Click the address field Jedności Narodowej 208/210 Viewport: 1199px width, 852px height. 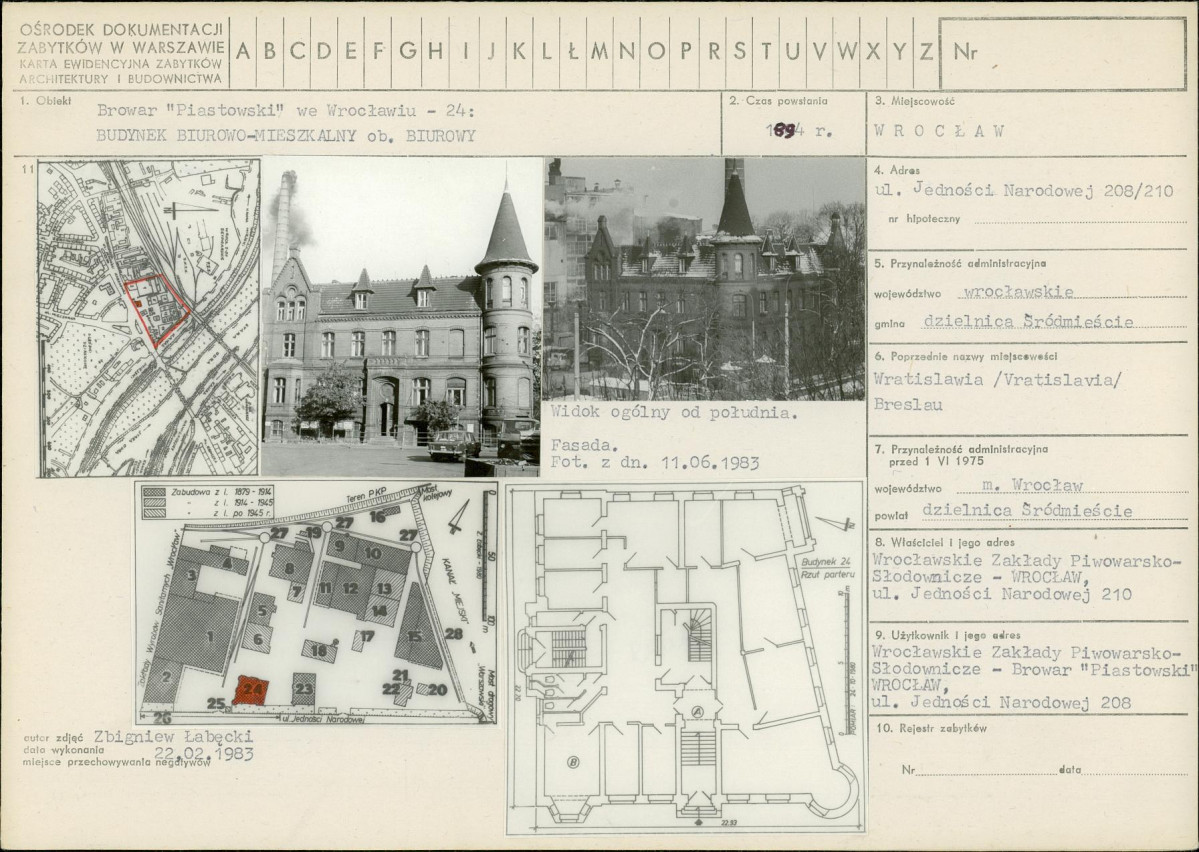[1024, 191]
